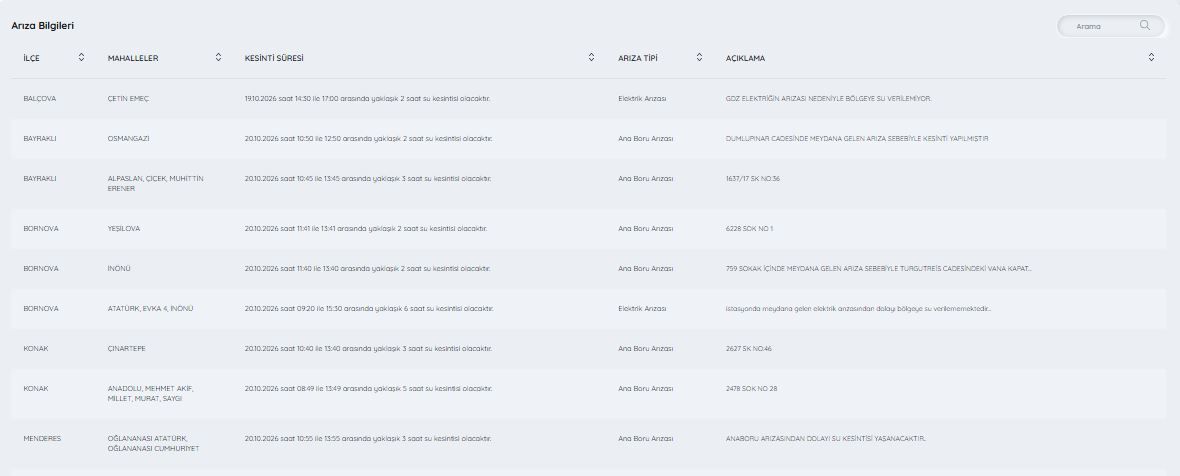Click Ana Boru Arızası in MENDERES row
The height and width of the screenshot is (476, 1180).
[646, 438]
